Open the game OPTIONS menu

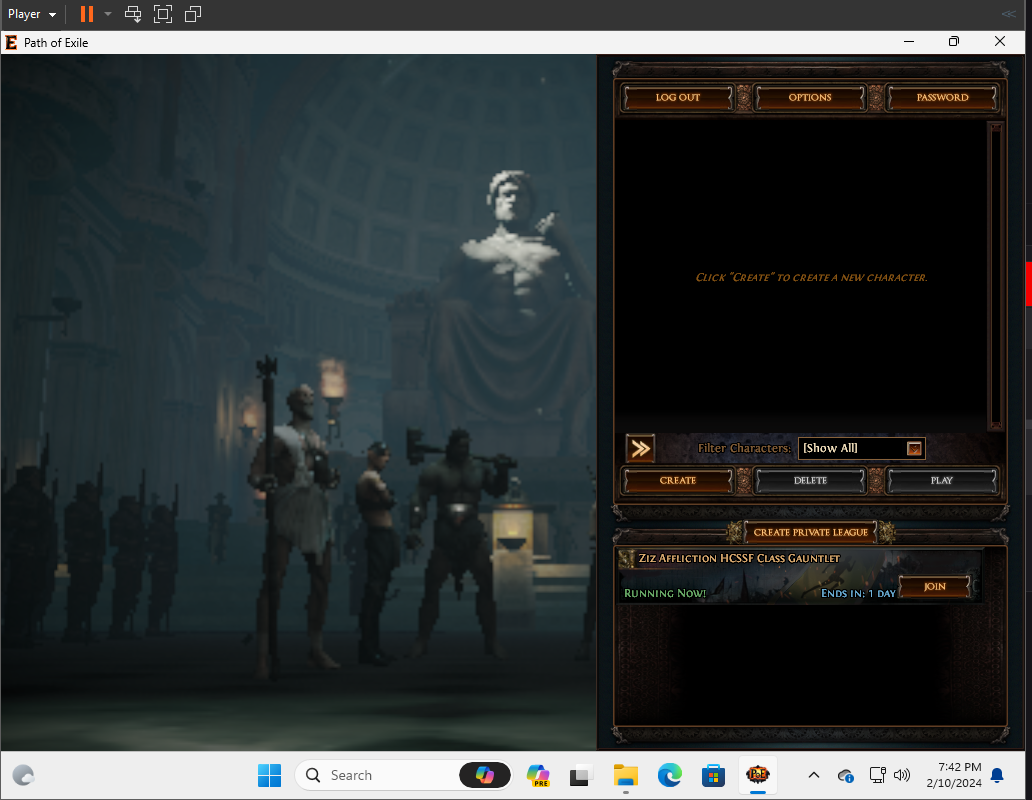(810, 97)
